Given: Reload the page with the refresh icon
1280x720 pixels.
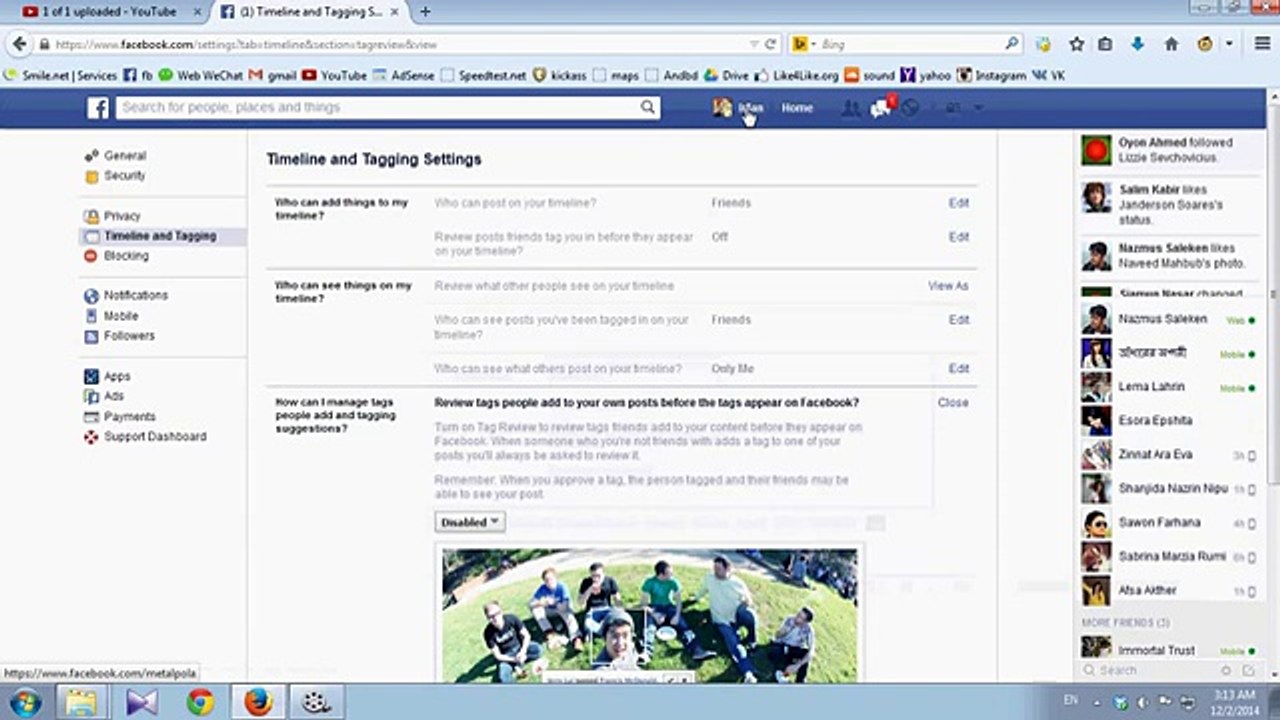Looking at the screenshot, I should 771,44.
